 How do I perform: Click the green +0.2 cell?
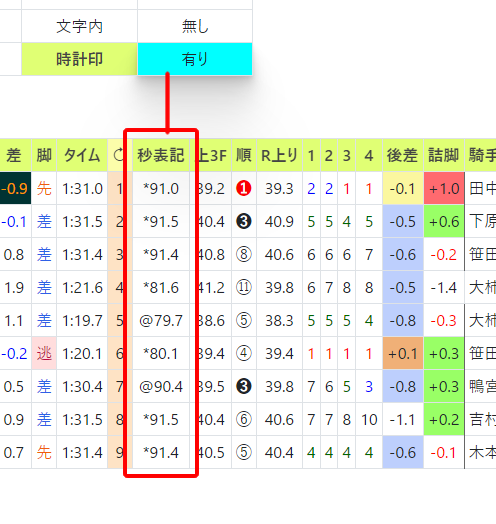tap(444, 419)
